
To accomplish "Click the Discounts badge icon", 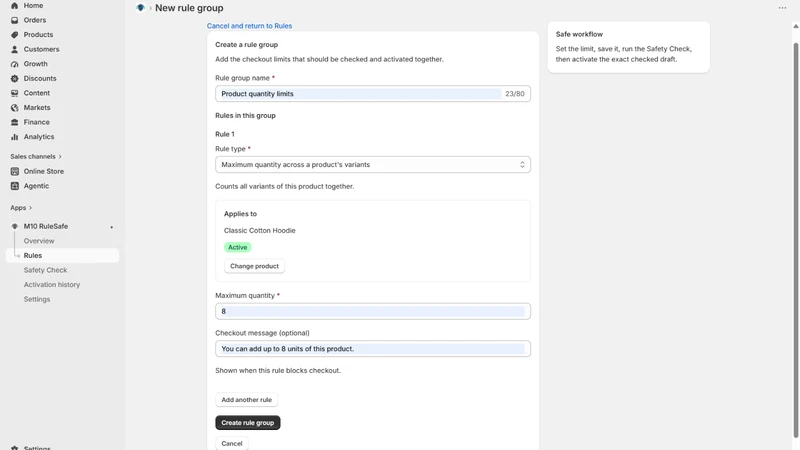I will 14,79.
